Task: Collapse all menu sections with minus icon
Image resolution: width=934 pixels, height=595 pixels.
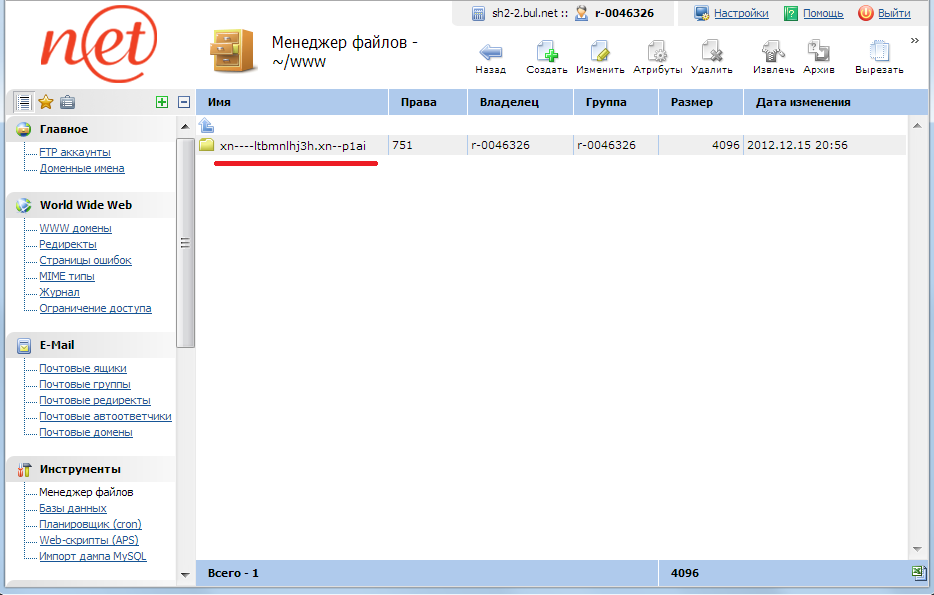Action: (183, 102)
